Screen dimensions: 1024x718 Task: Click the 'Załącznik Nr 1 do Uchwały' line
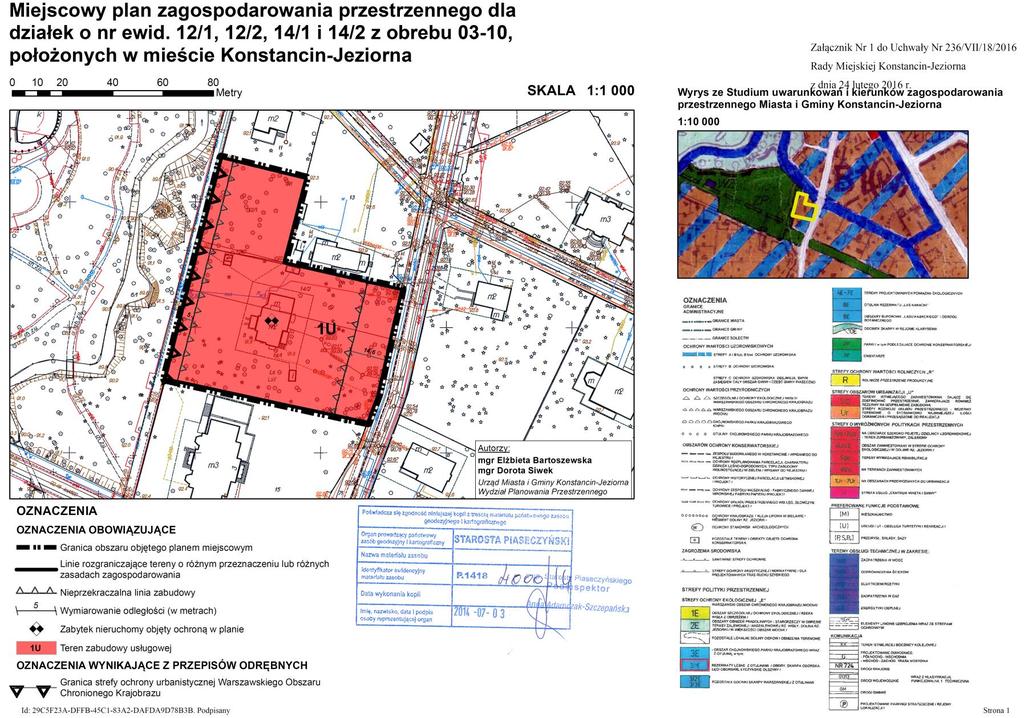tap(913, 48)
